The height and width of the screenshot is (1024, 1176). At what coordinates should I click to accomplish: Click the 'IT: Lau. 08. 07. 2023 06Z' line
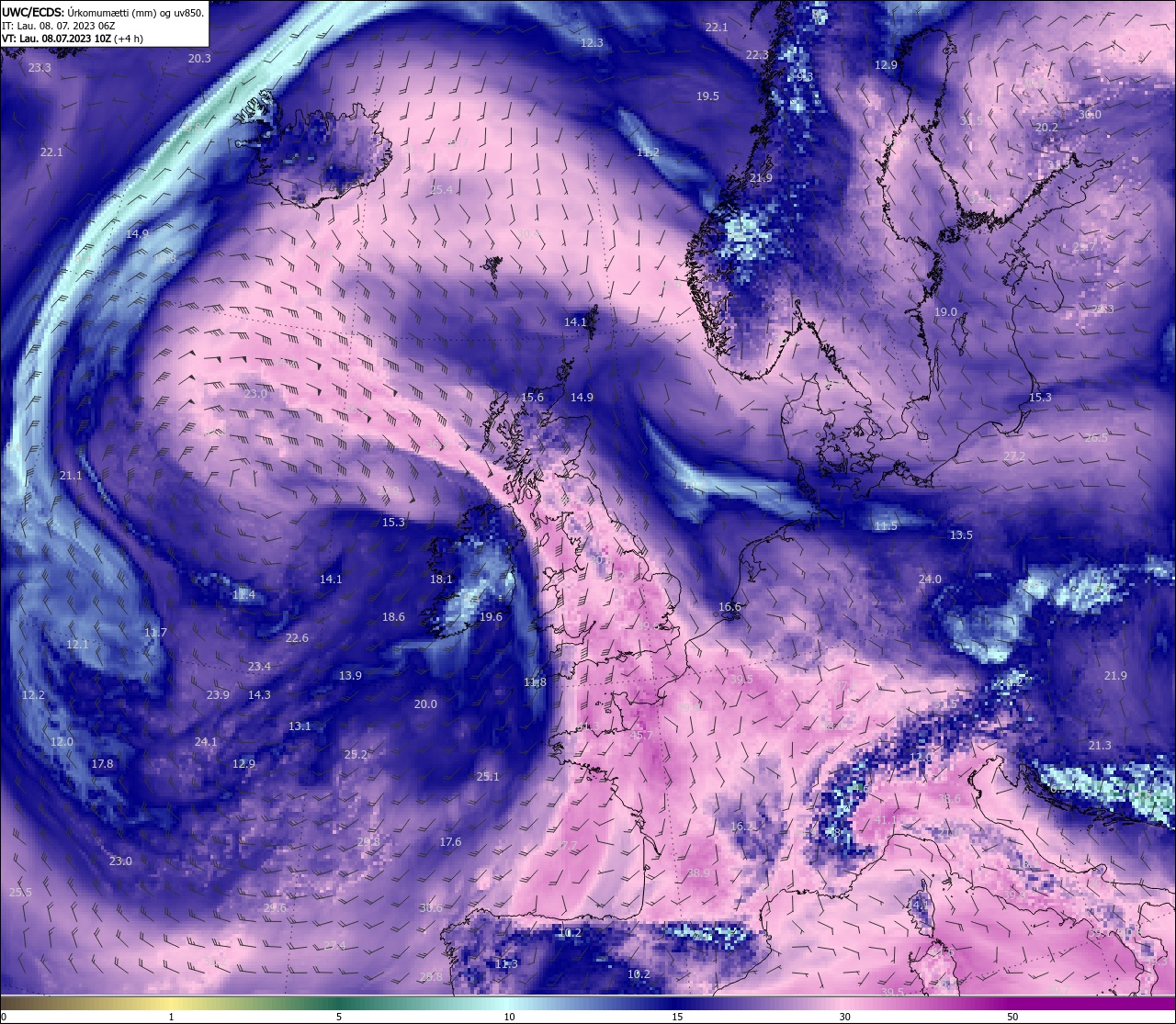pyautogui.click(x=58, y=26)
